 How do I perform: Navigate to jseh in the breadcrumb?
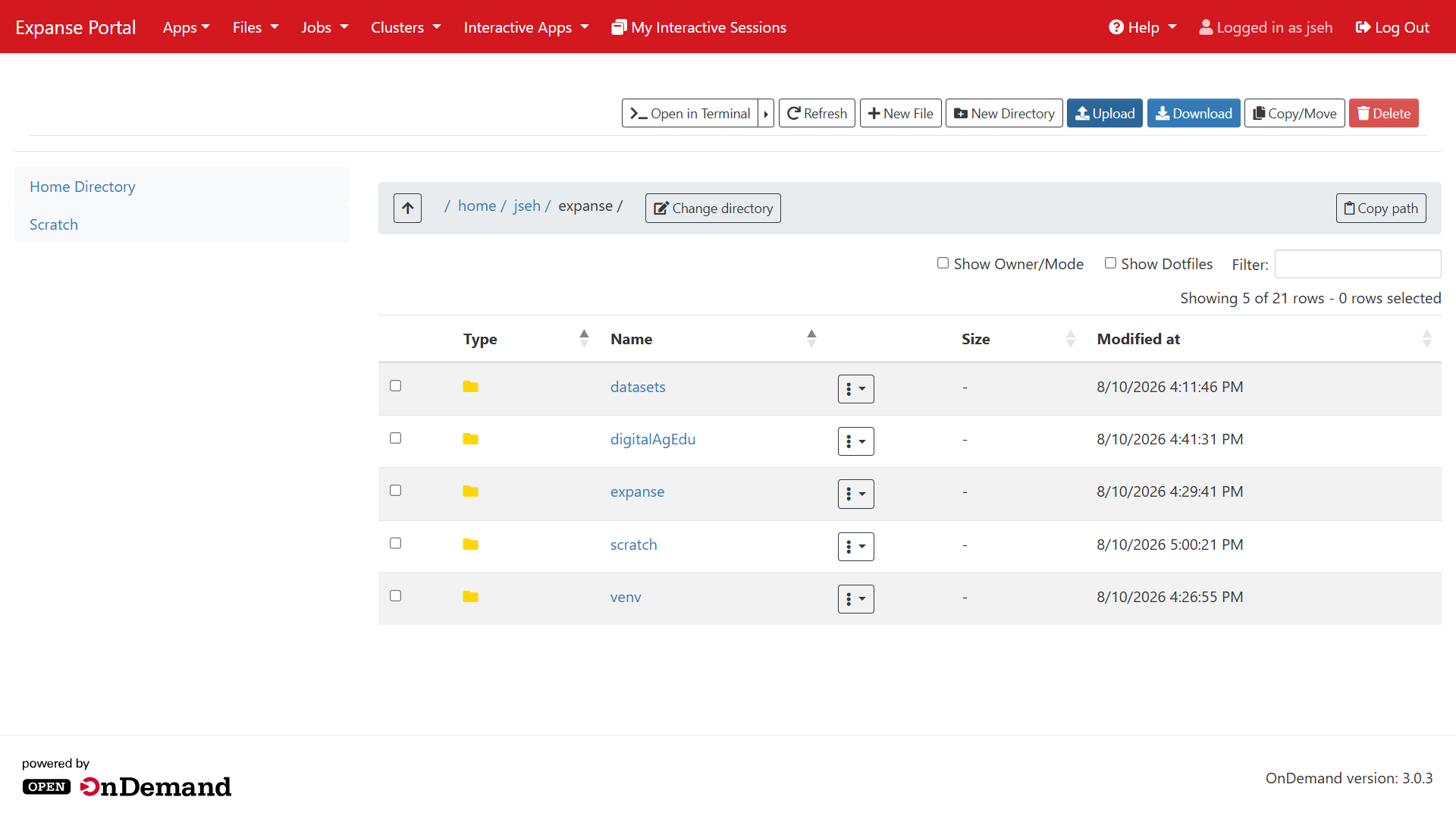click(x=527, y=206)
